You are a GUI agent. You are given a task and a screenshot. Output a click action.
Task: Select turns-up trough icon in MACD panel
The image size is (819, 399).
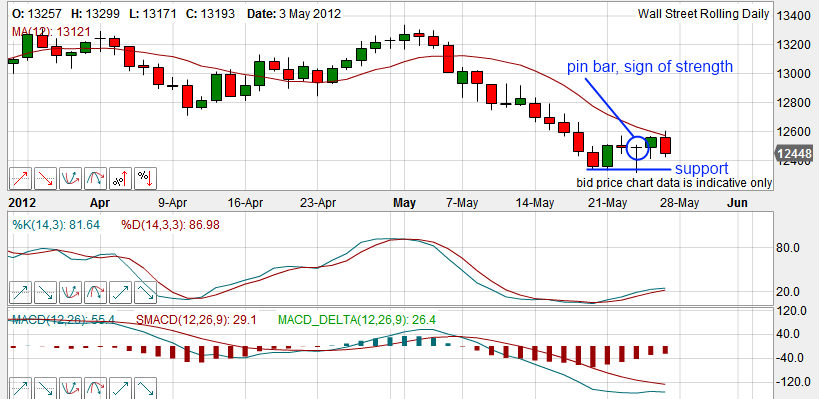point(71,389)
